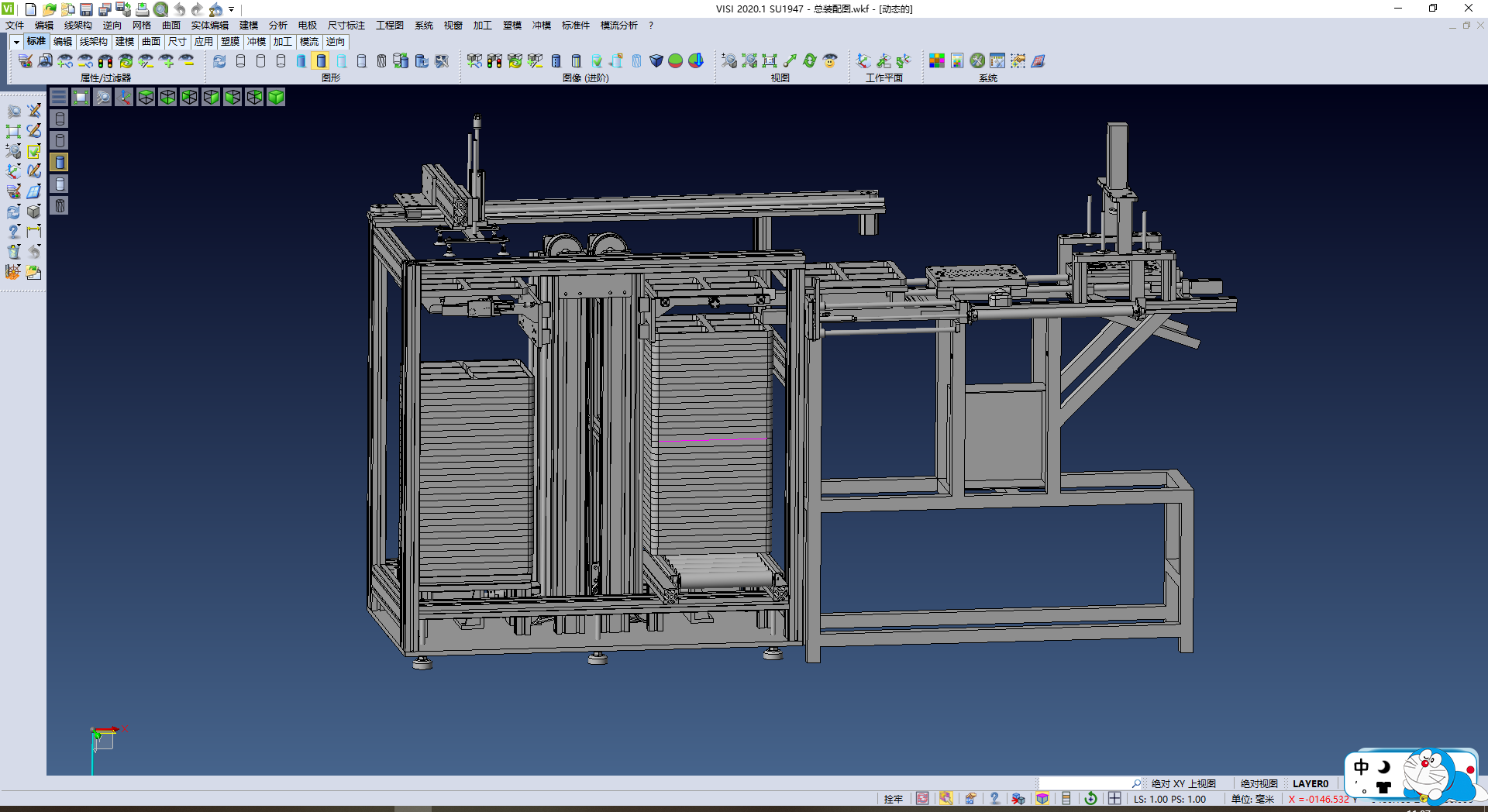Image resolution: width=1488 pixels, height=812 pixels.
Task: Click the traffic light filter icon
Action: (105, 61)
